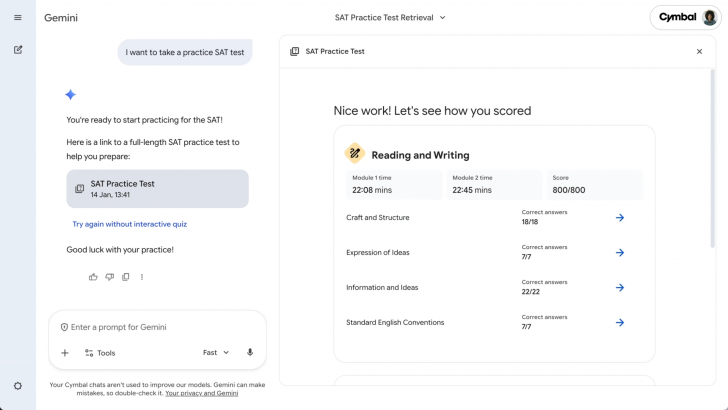Screen dimensions: 728x410
Task: Open more options for the response
Action: (142, 277)
